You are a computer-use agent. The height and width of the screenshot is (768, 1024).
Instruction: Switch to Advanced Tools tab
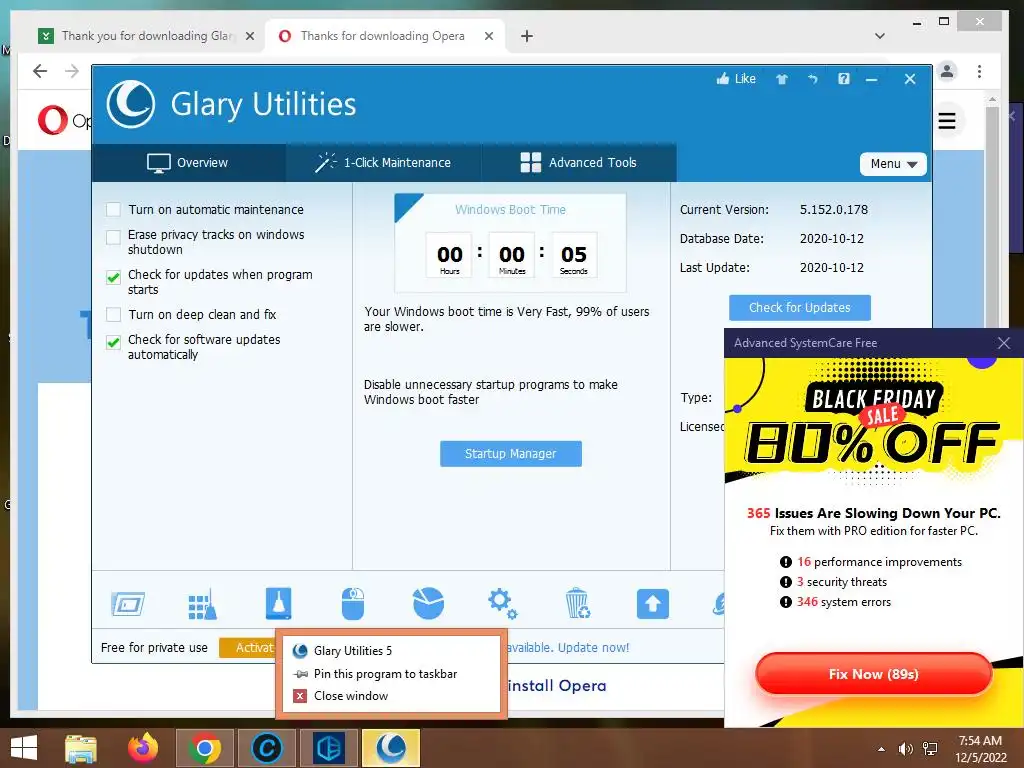click(x=579, y=163)
